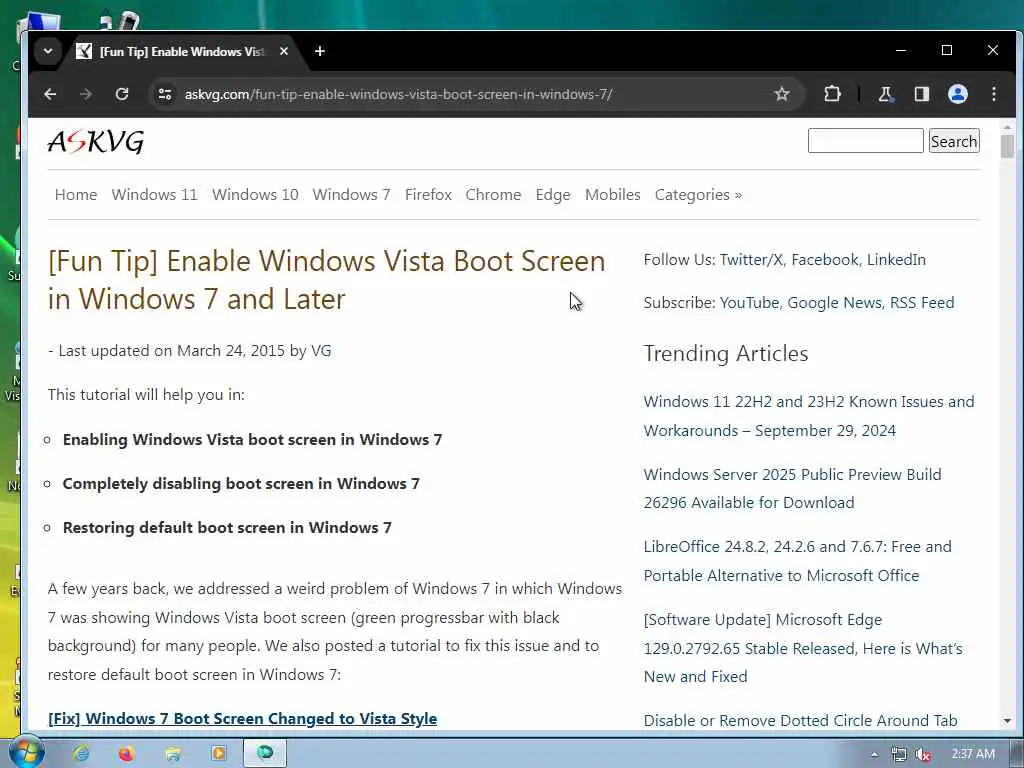
Task: Show hidden tray icons arrow
Action: click(874, 754)
